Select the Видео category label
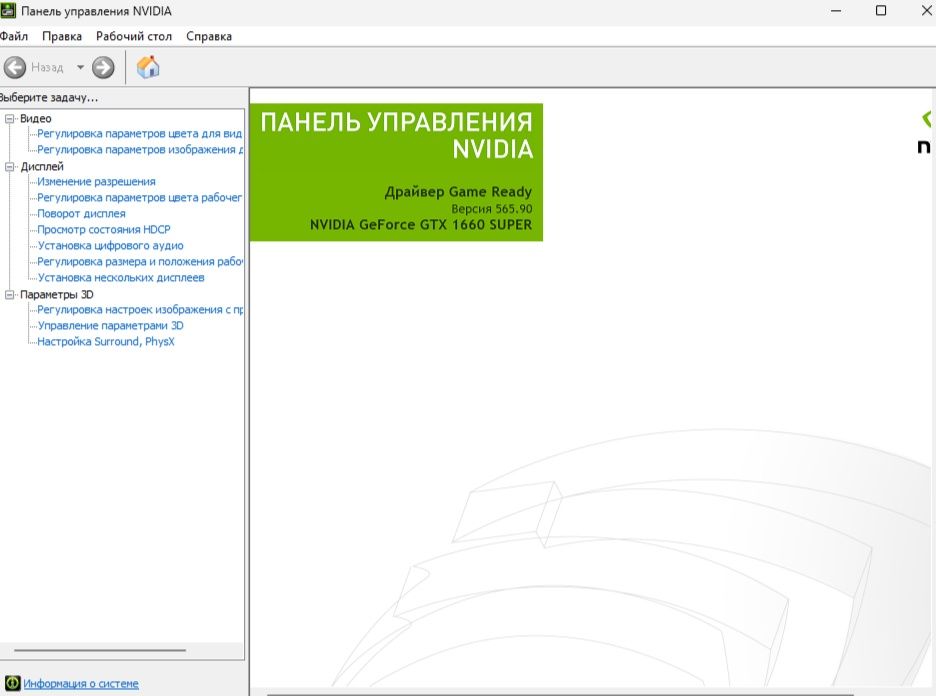Viewport: 936px width, 696px height. point(36,119)
